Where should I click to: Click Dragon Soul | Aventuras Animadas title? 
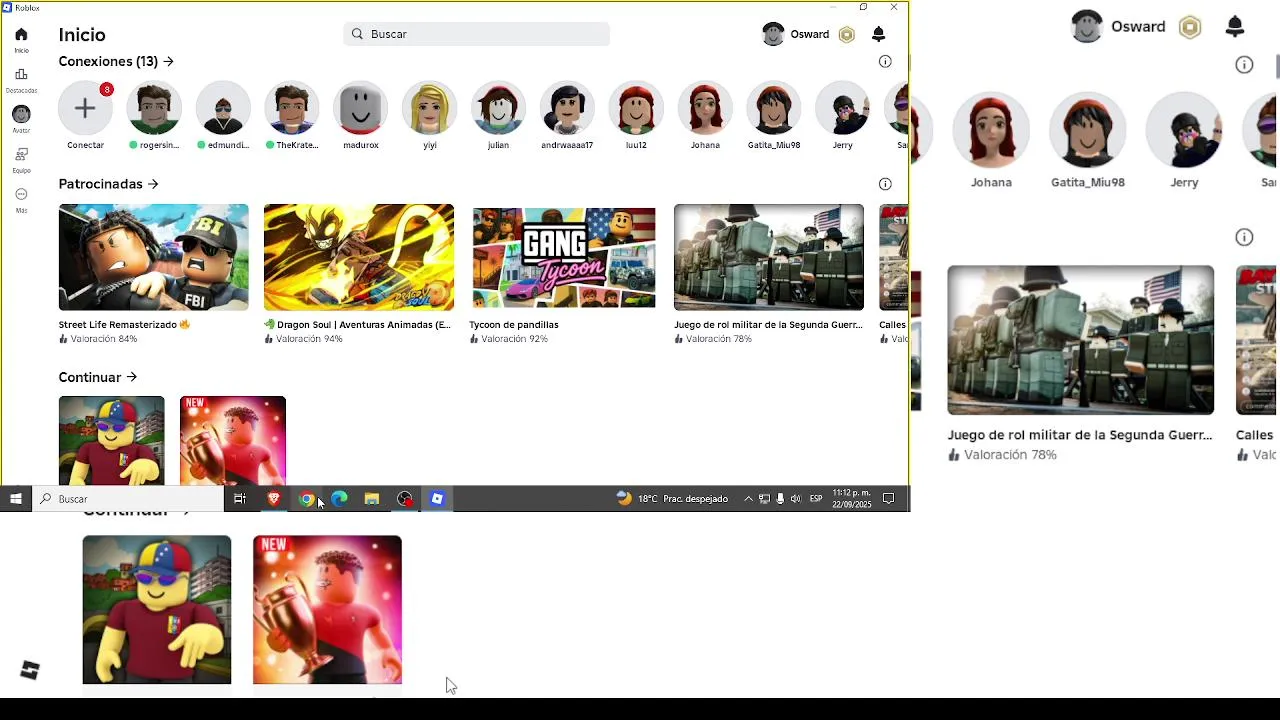[x=357, y=325]
